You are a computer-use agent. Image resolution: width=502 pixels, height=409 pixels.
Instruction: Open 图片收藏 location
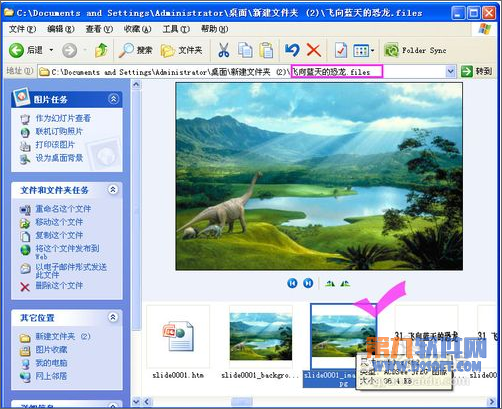click(51, 350)
